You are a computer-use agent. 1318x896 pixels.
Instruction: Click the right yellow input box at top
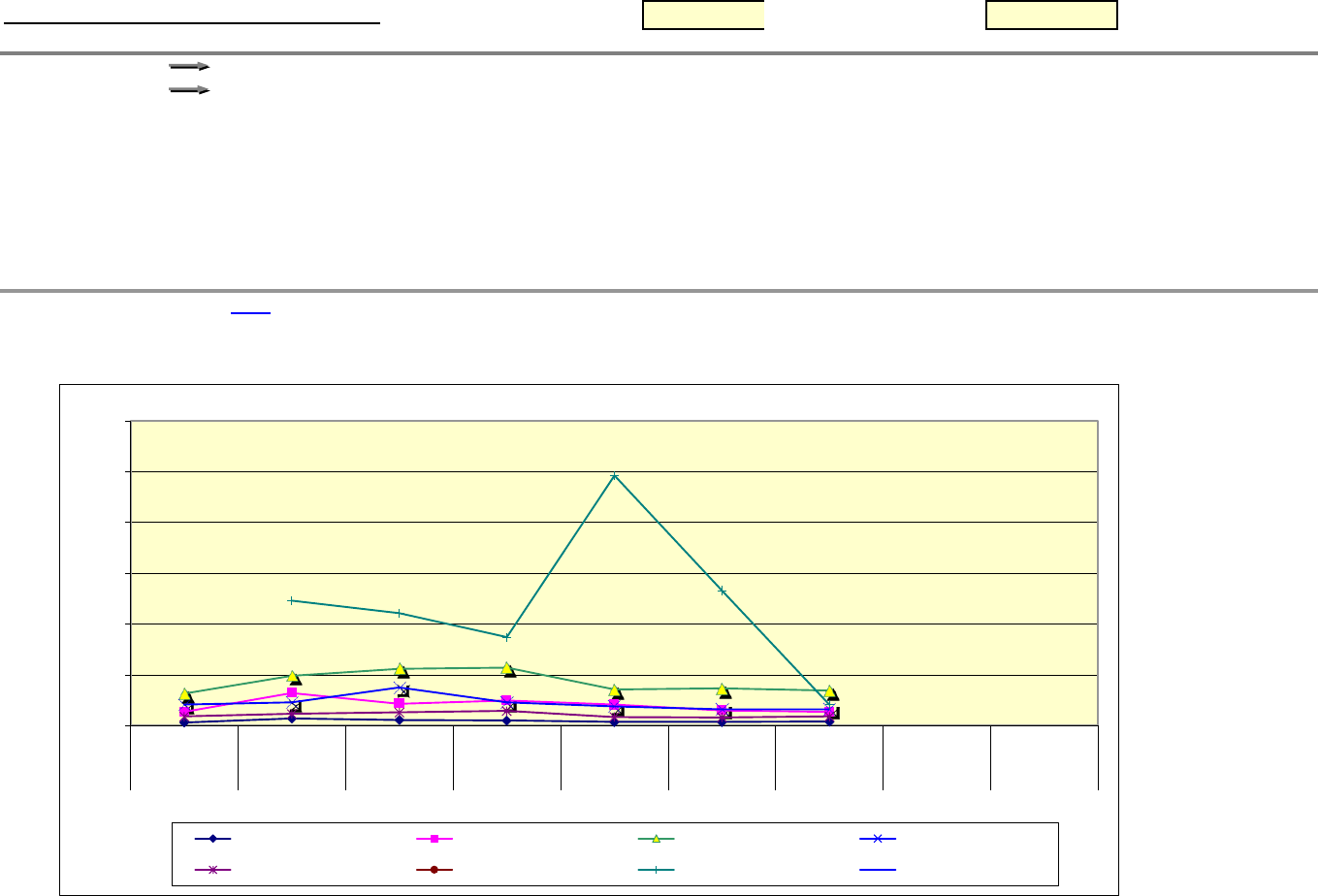tap(1051, 16)
